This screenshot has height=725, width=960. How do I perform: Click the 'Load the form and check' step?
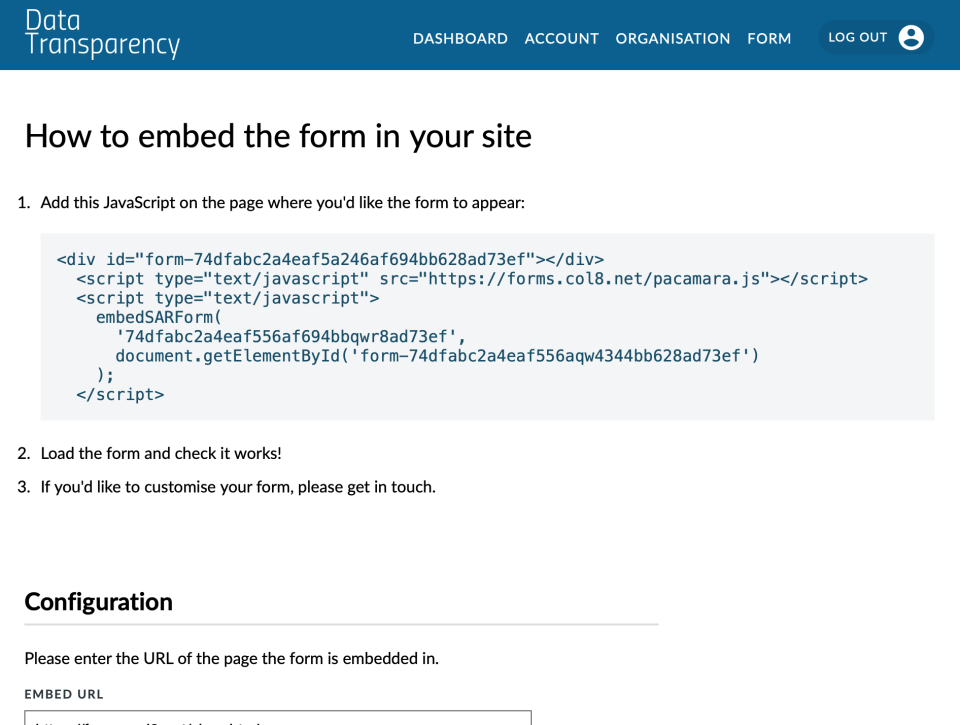[x=161, y=453]
